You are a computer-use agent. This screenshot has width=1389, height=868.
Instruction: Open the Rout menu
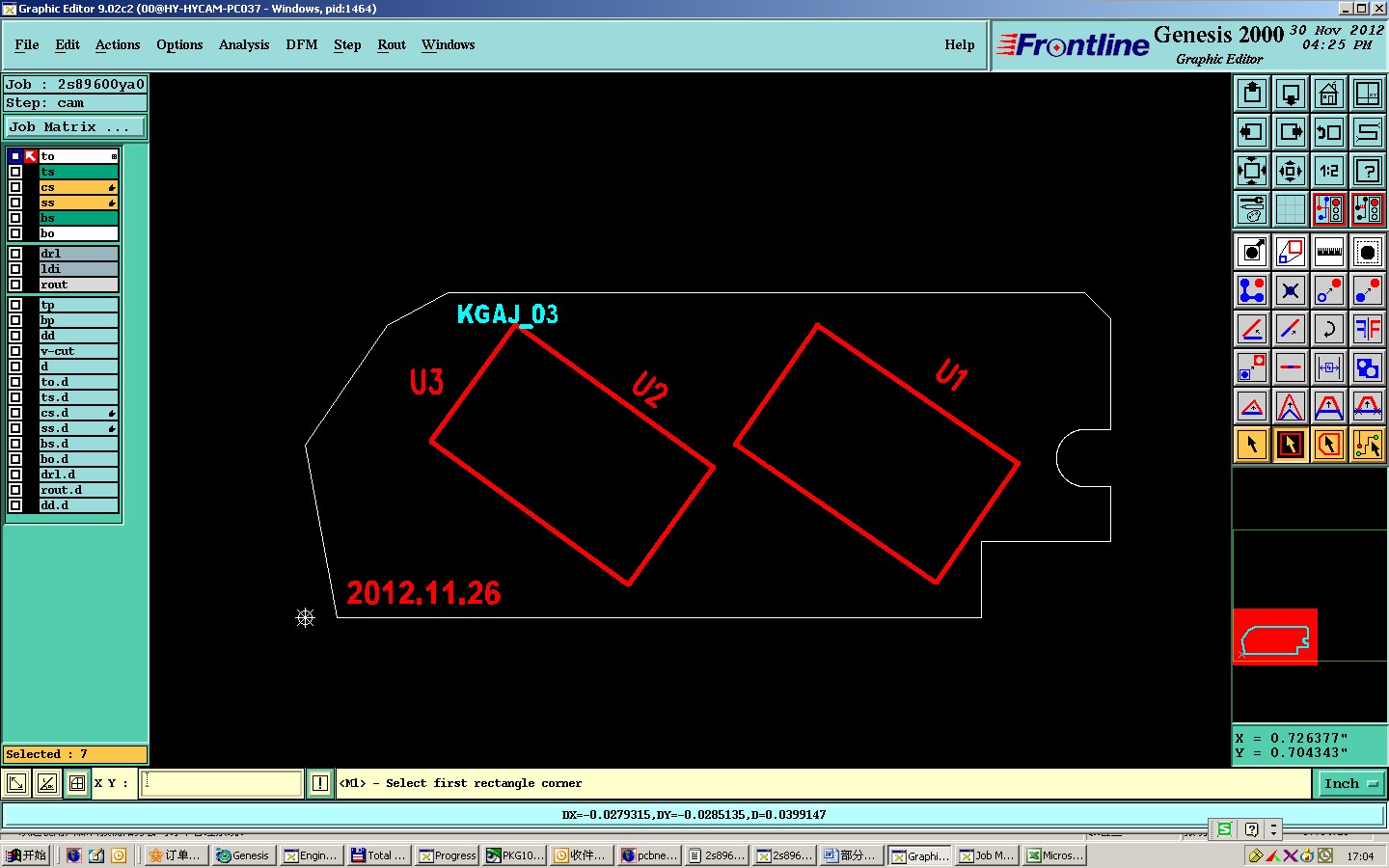[392, 45]
